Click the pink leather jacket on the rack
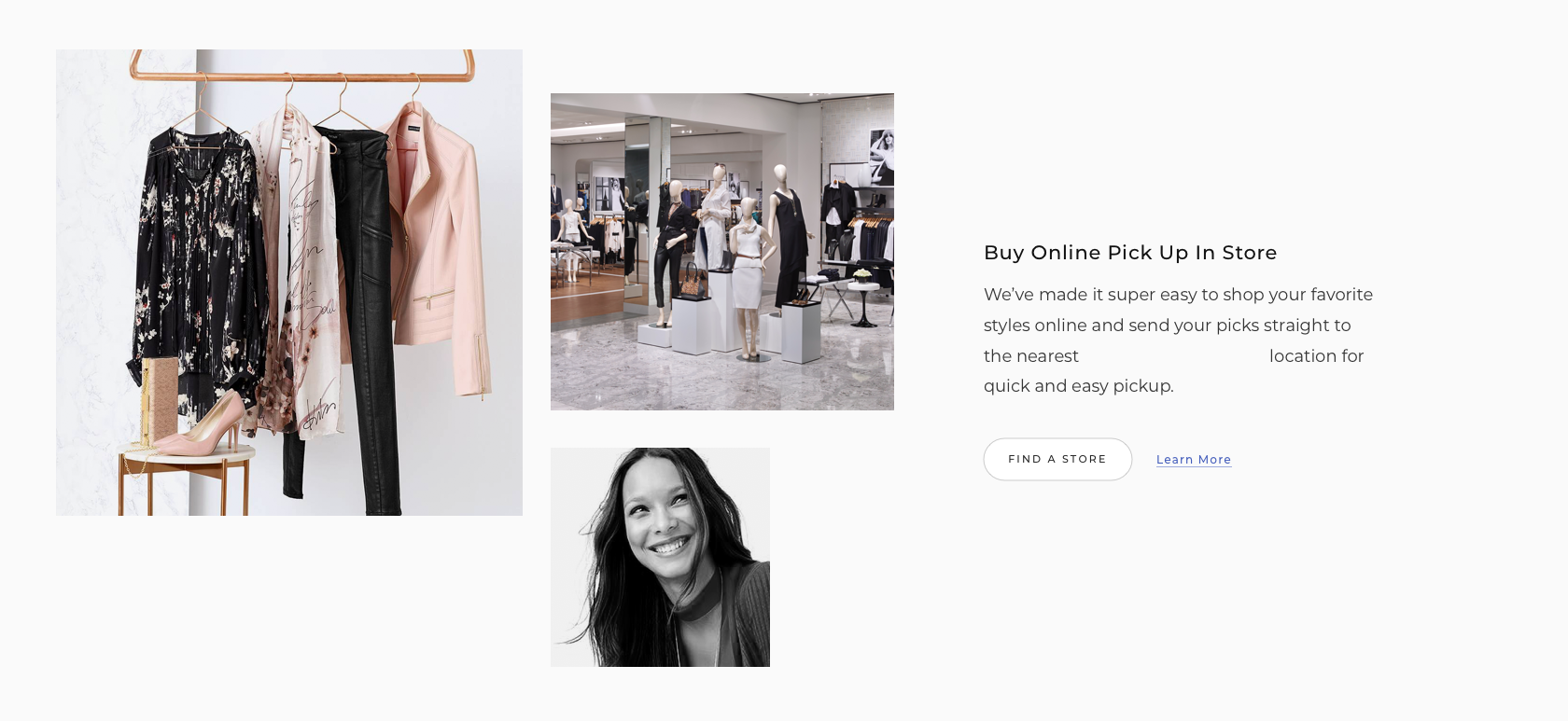The image size is (1568, 721). [x=439, y=252]
